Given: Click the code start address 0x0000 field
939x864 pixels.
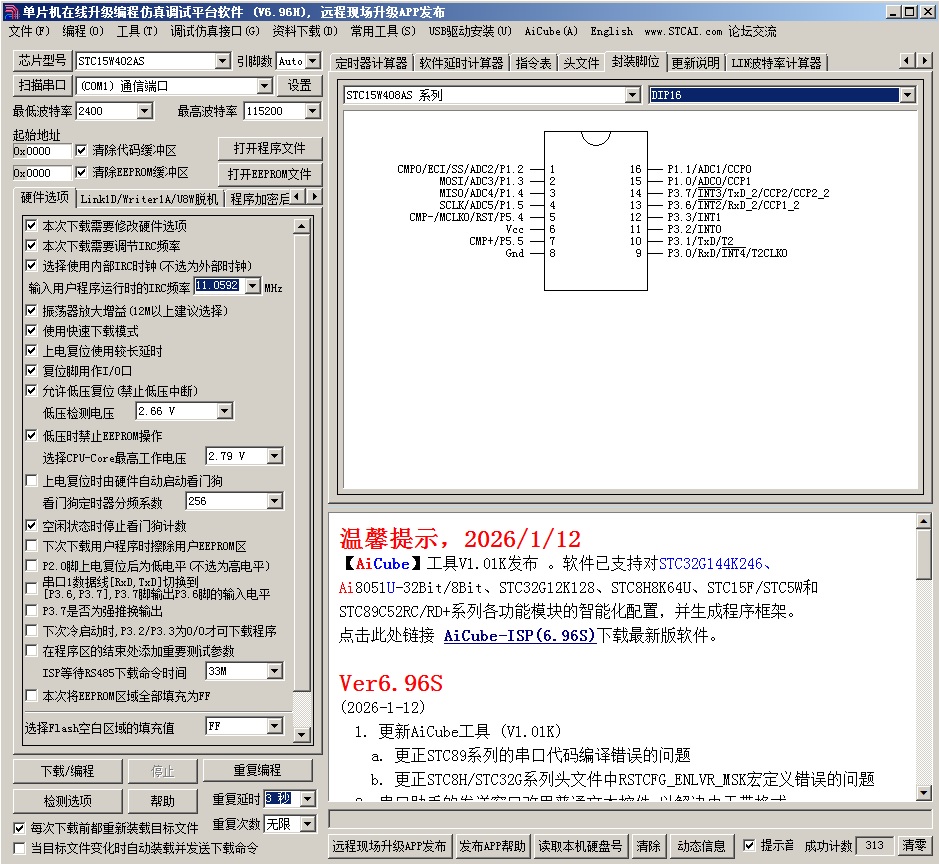Looking at the screenshot, I should click(x=41, y=151).
